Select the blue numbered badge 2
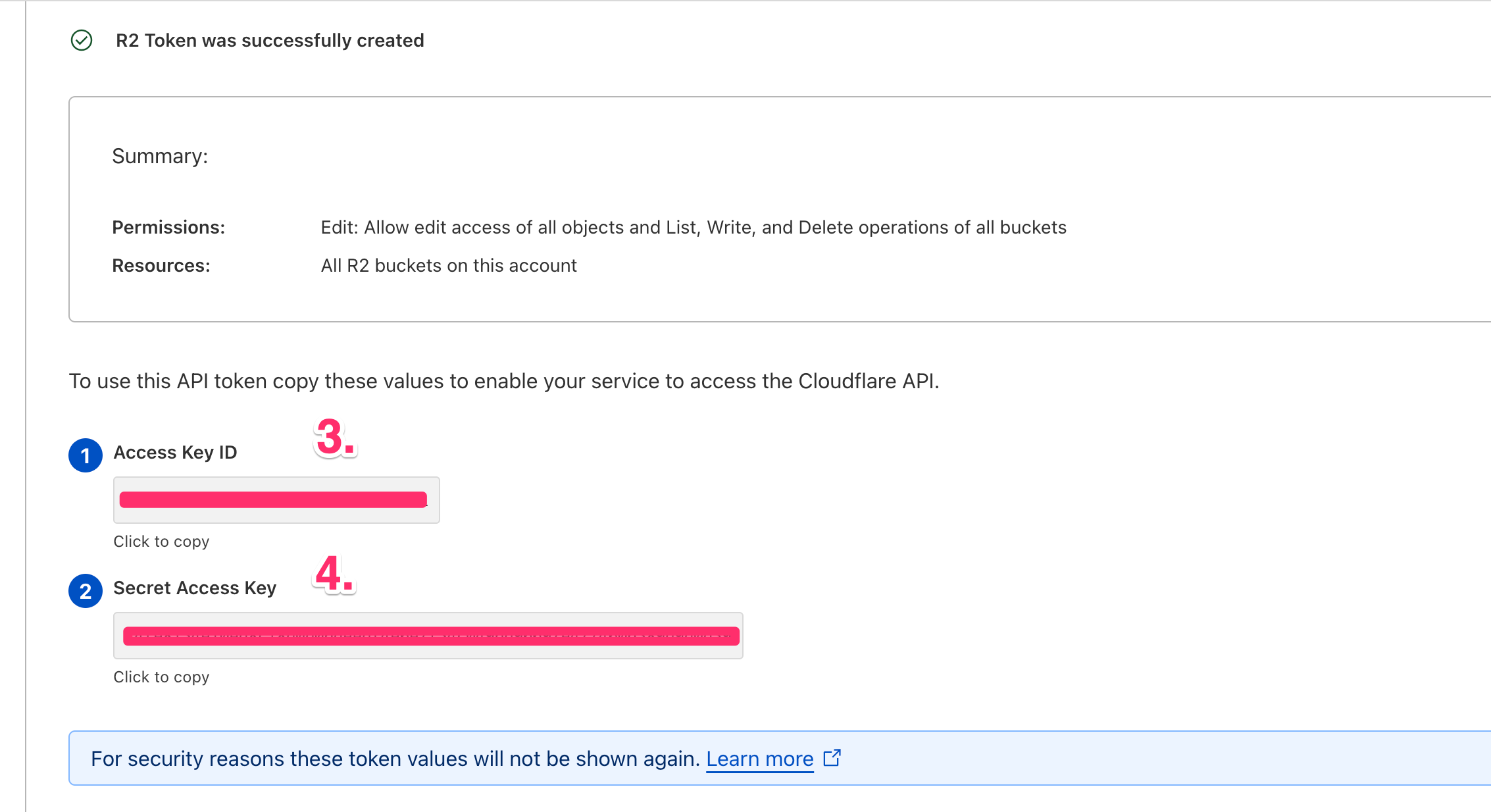This screenshot has width=1491, height=812. coord(85,591)
